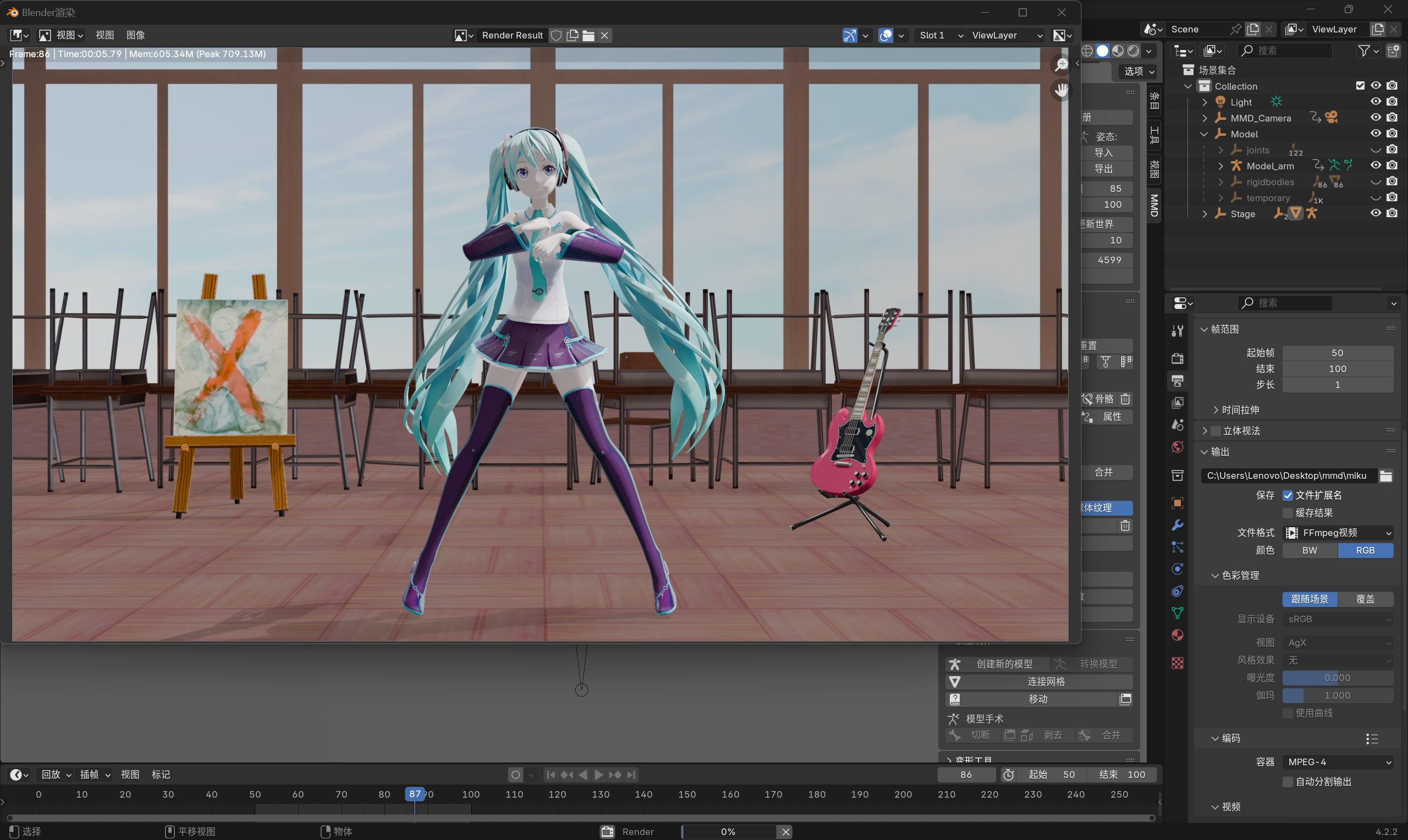Click the 连接网格 button
The height and width of the screenshot is (840, 1408).
pos(1045,682)
